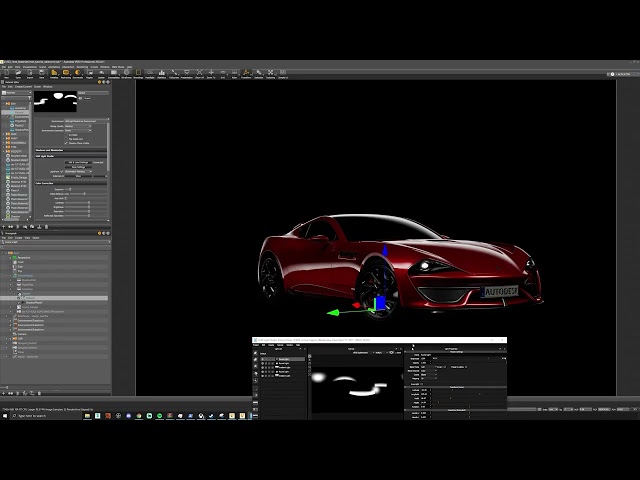Toggle the Grid toolbar icon
Screen dimensions: 640x480
223,73
